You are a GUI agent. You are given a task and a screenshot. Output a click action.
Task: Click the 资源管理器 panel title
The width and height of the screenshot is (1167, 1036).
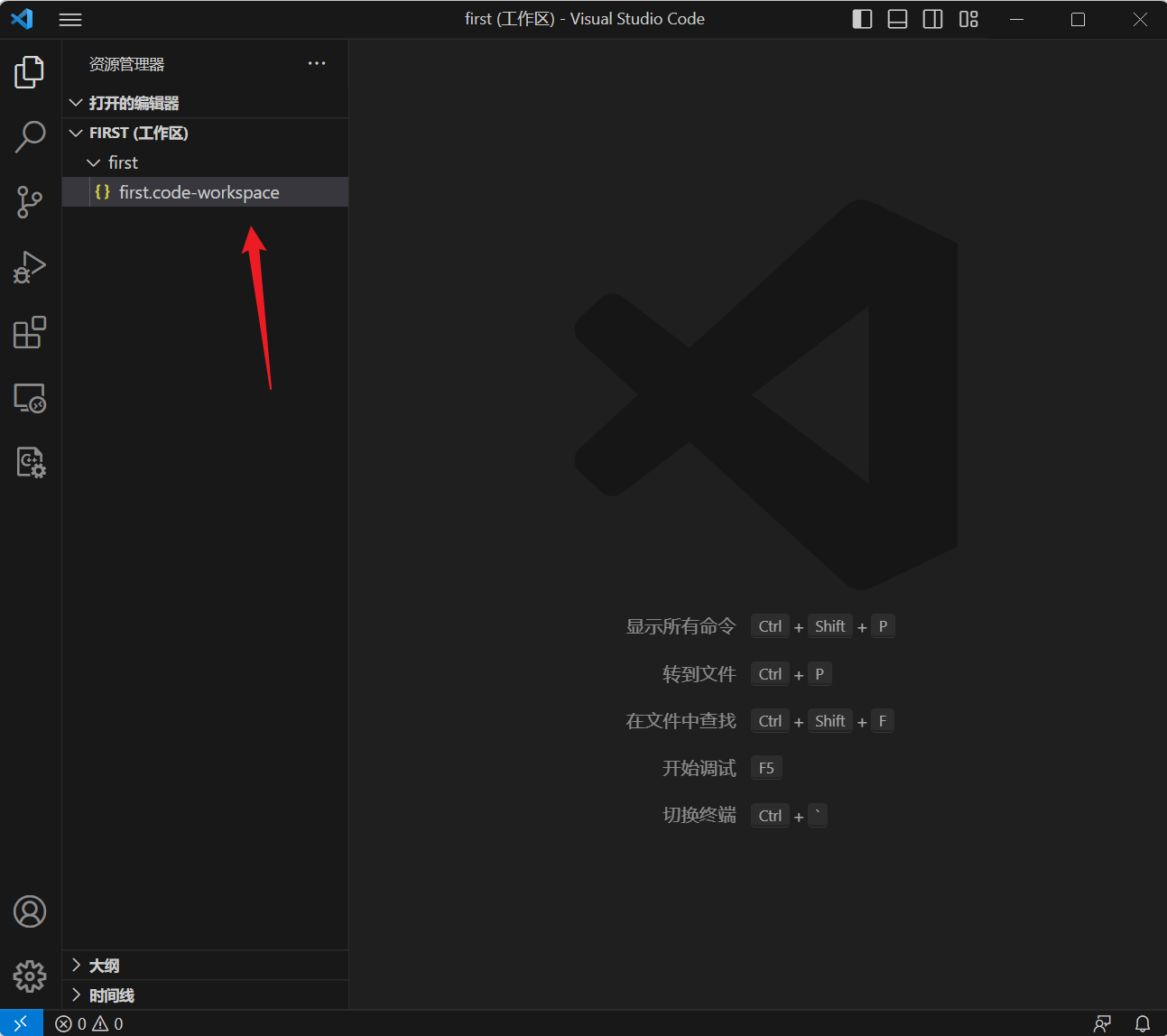click(x=126, y=64)
